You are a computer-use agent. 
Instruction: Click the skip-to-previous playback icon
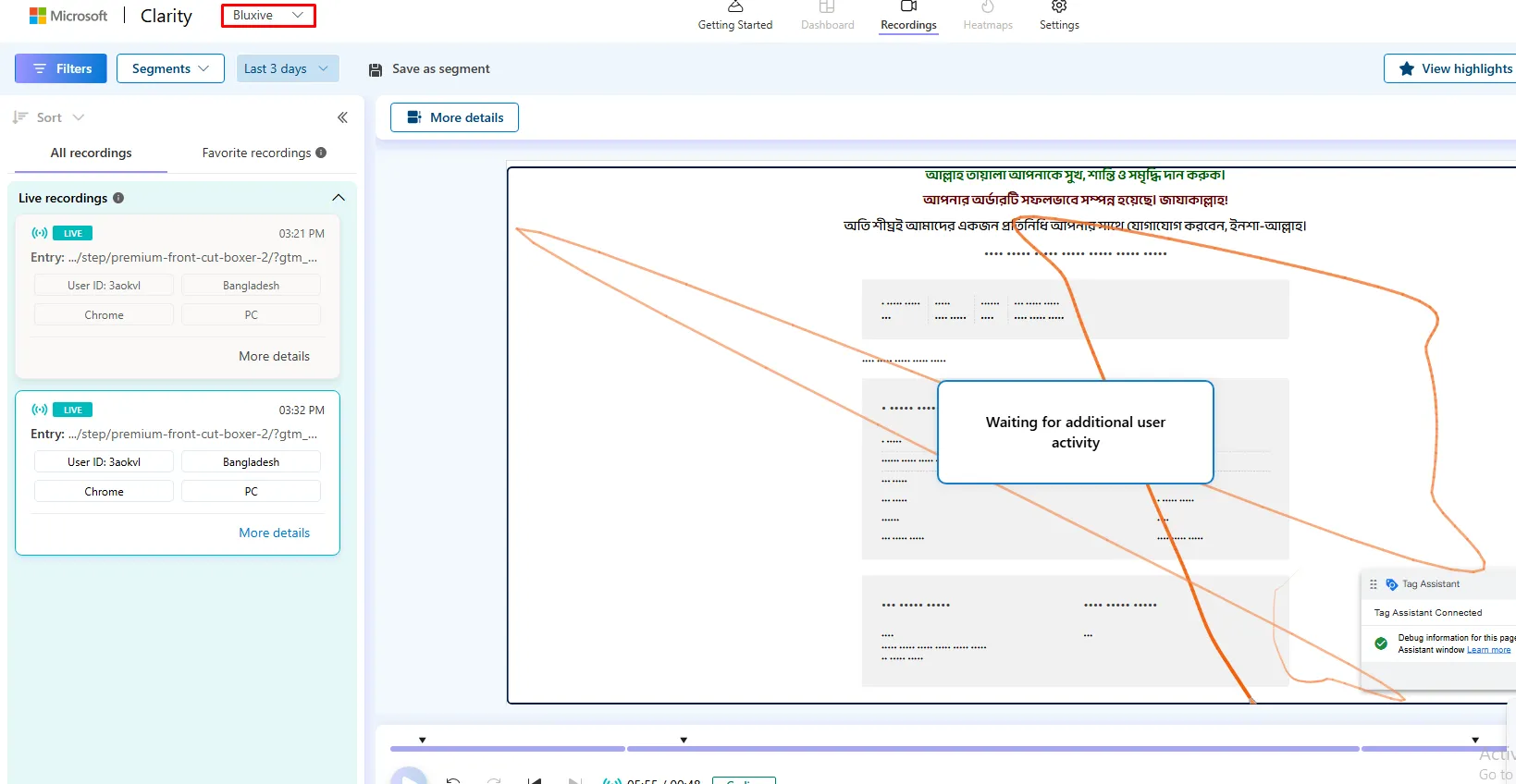click(x=534, y=780)
